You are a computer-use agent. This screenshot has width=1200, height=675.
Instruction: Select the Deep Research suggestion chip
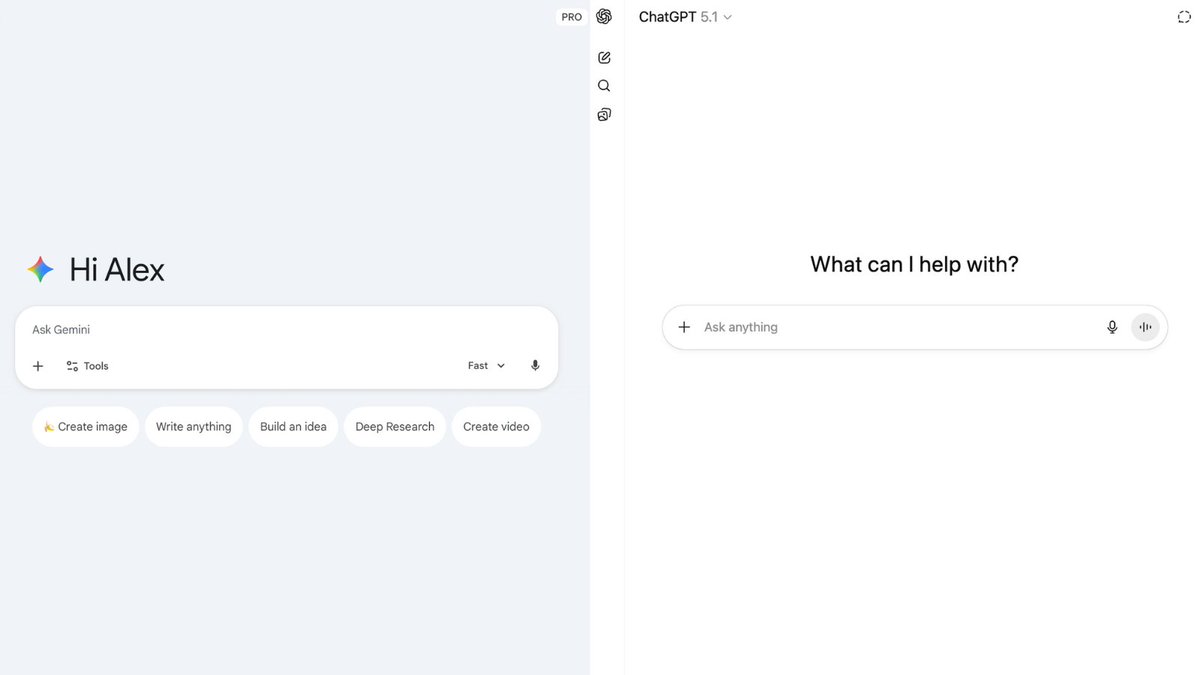pos(395,427)
